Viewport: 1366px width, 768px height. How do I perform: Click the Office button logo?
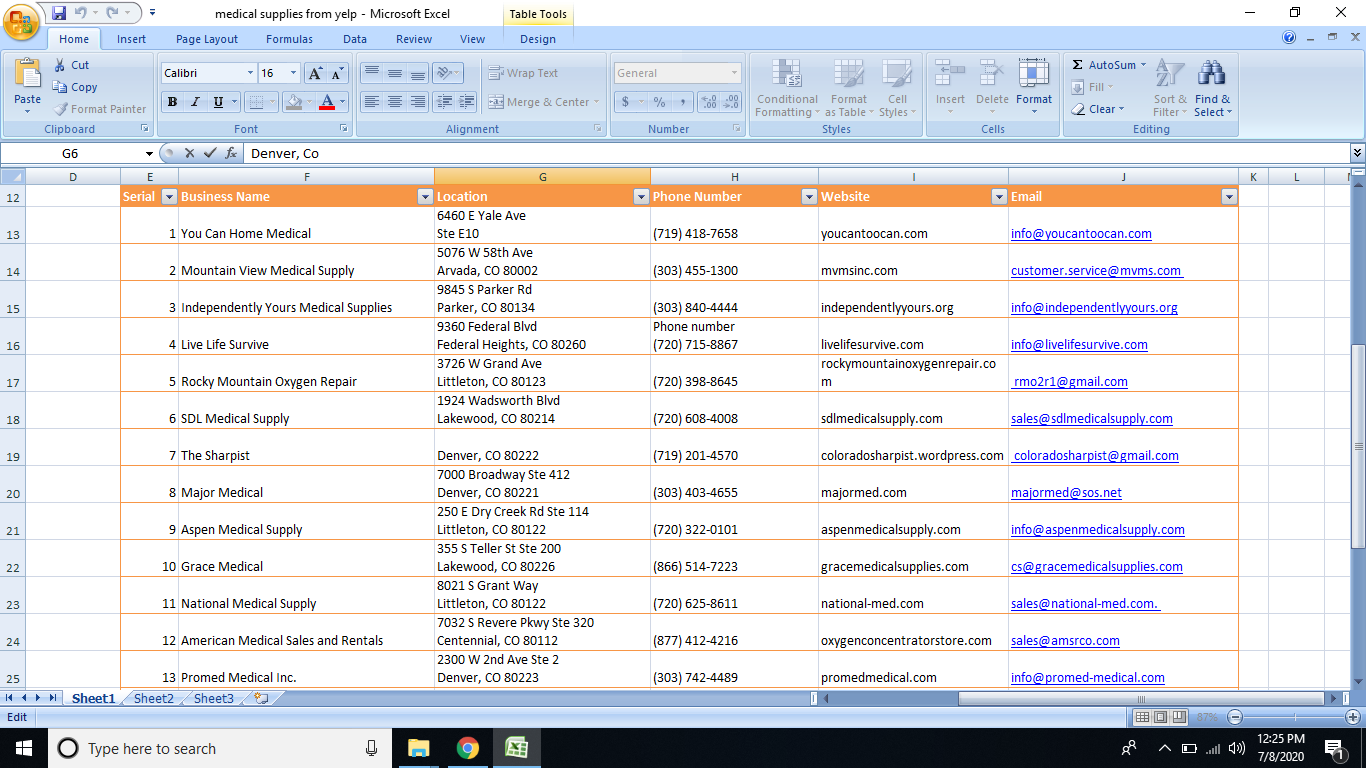click(x=22, y=22)
